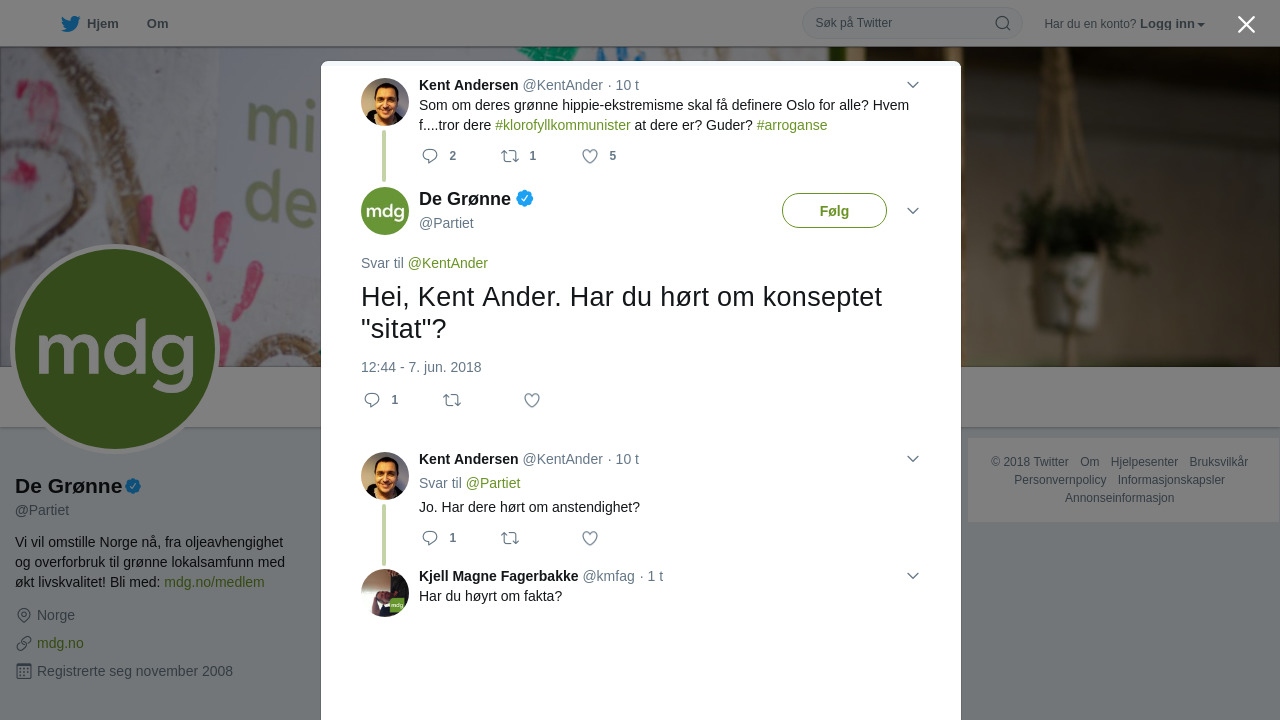Retweet the "Jo. Har dere hørt om anstendighet?" reply
The image size is (1280, 720).
510,538
